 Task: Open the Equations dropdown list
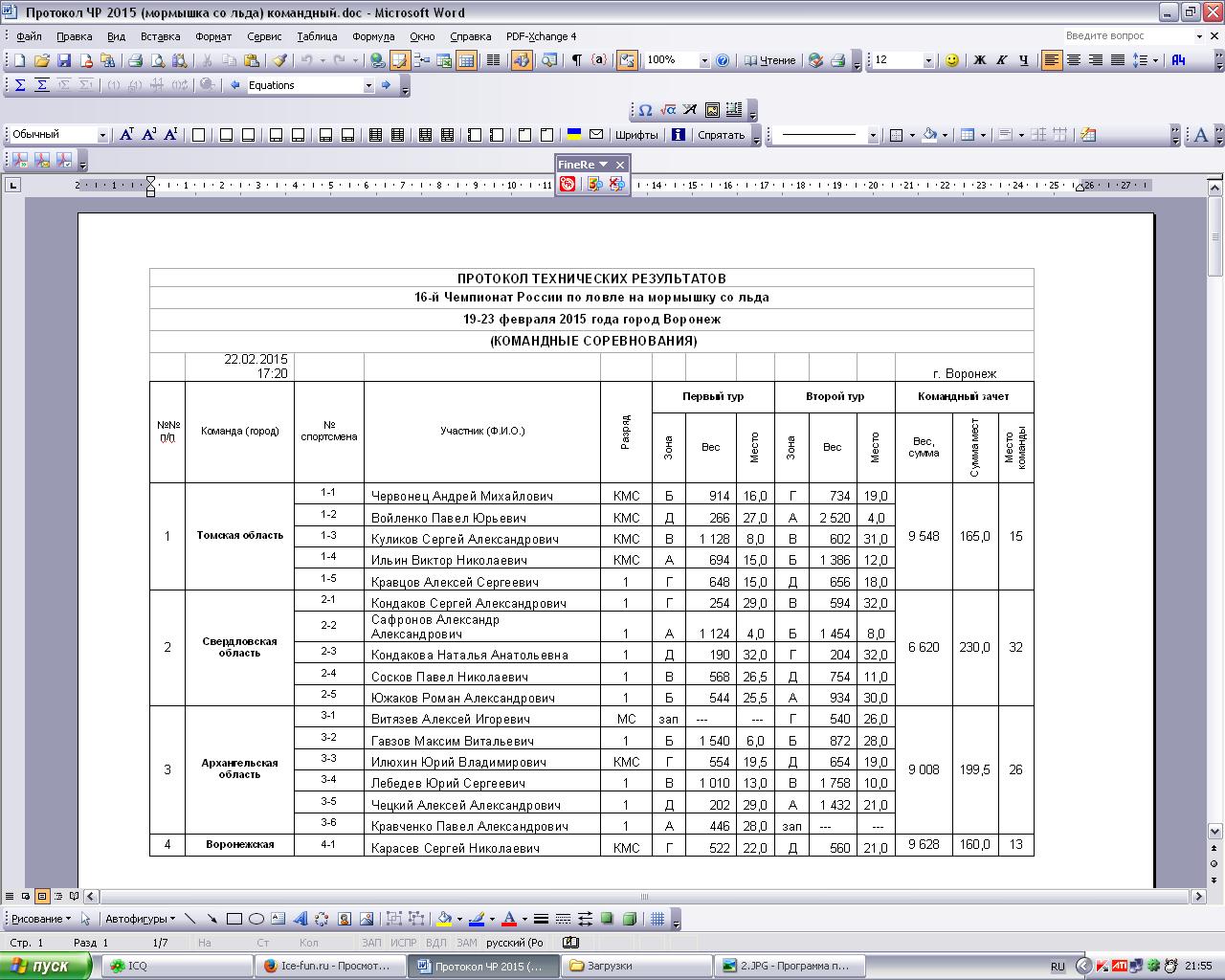click(x=367, y=85)
